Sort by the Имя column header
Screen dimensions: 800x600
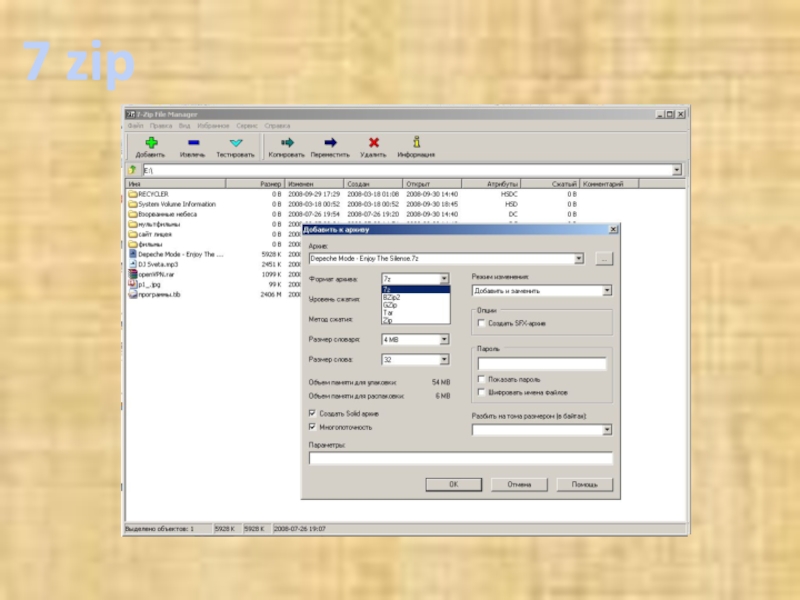pos(176,184)
